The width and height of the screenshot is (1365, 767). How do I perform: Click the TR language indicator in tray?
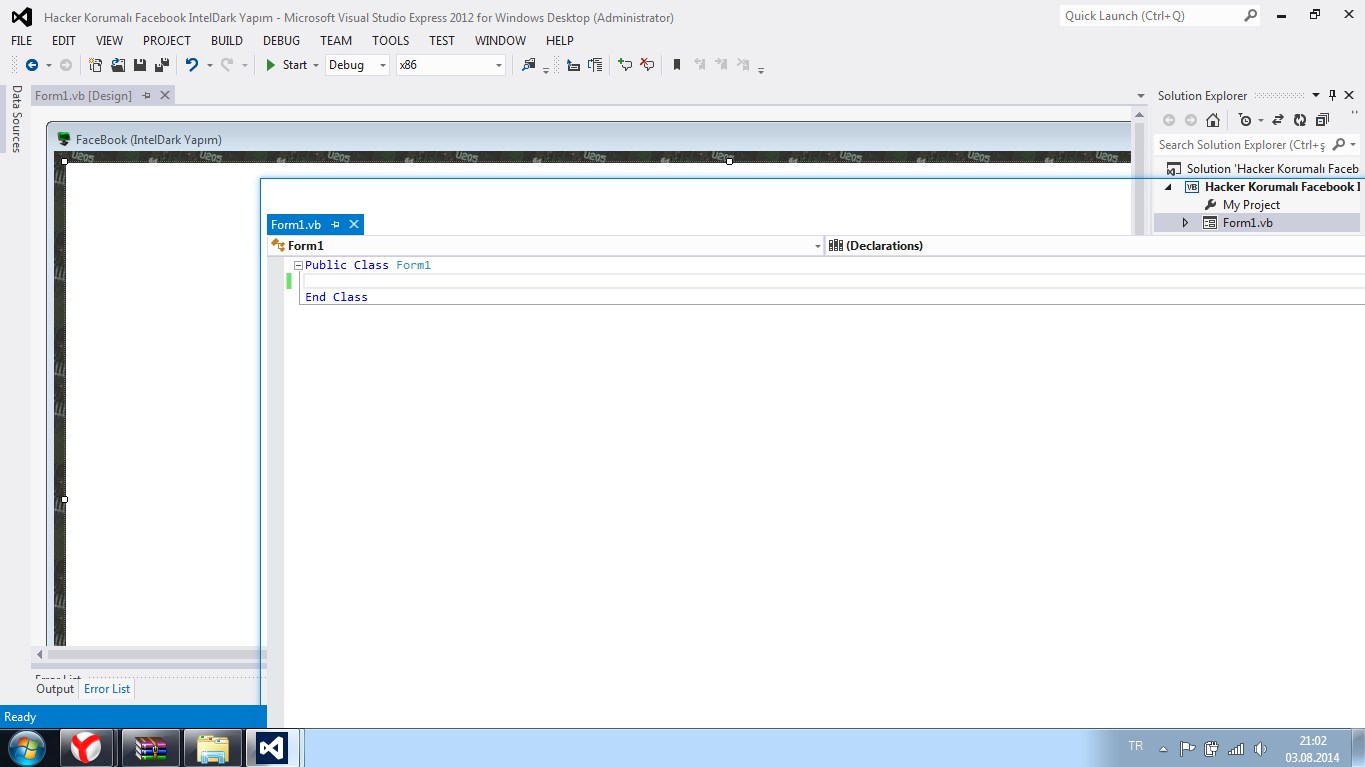(x=1135, y=746)
